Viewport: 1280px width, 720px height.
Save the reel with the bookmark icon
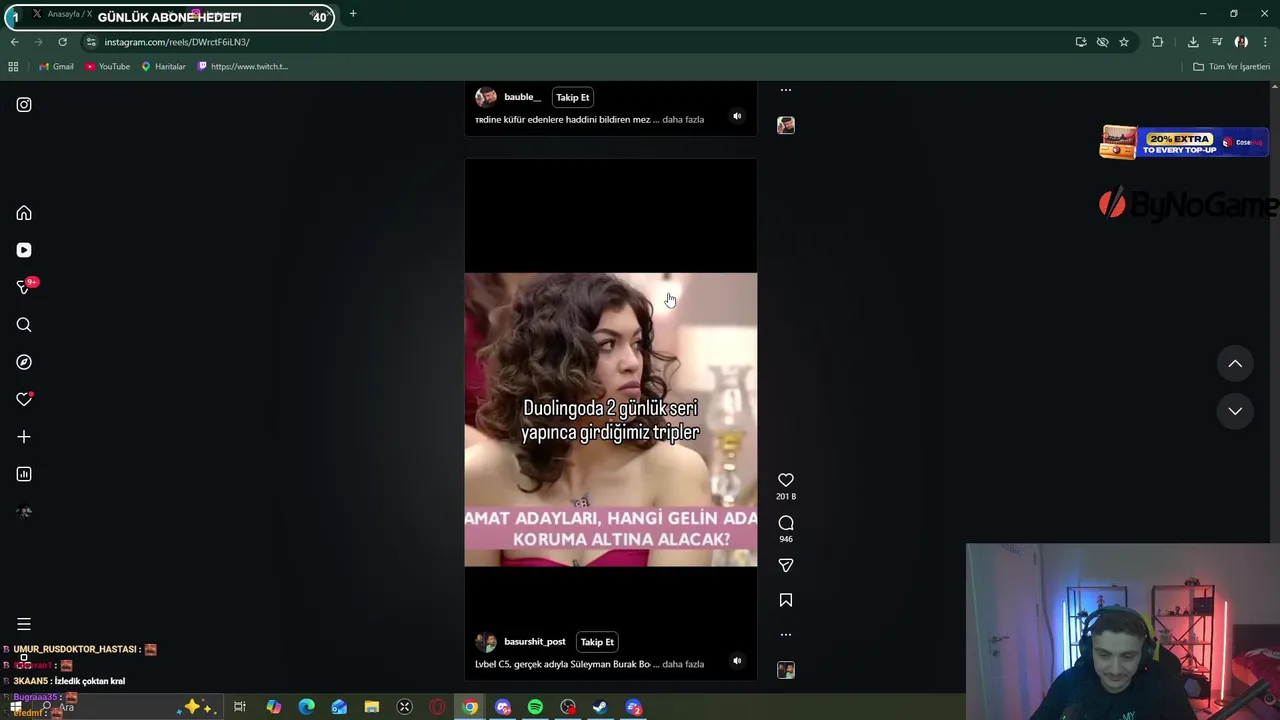tap(786, 600)
